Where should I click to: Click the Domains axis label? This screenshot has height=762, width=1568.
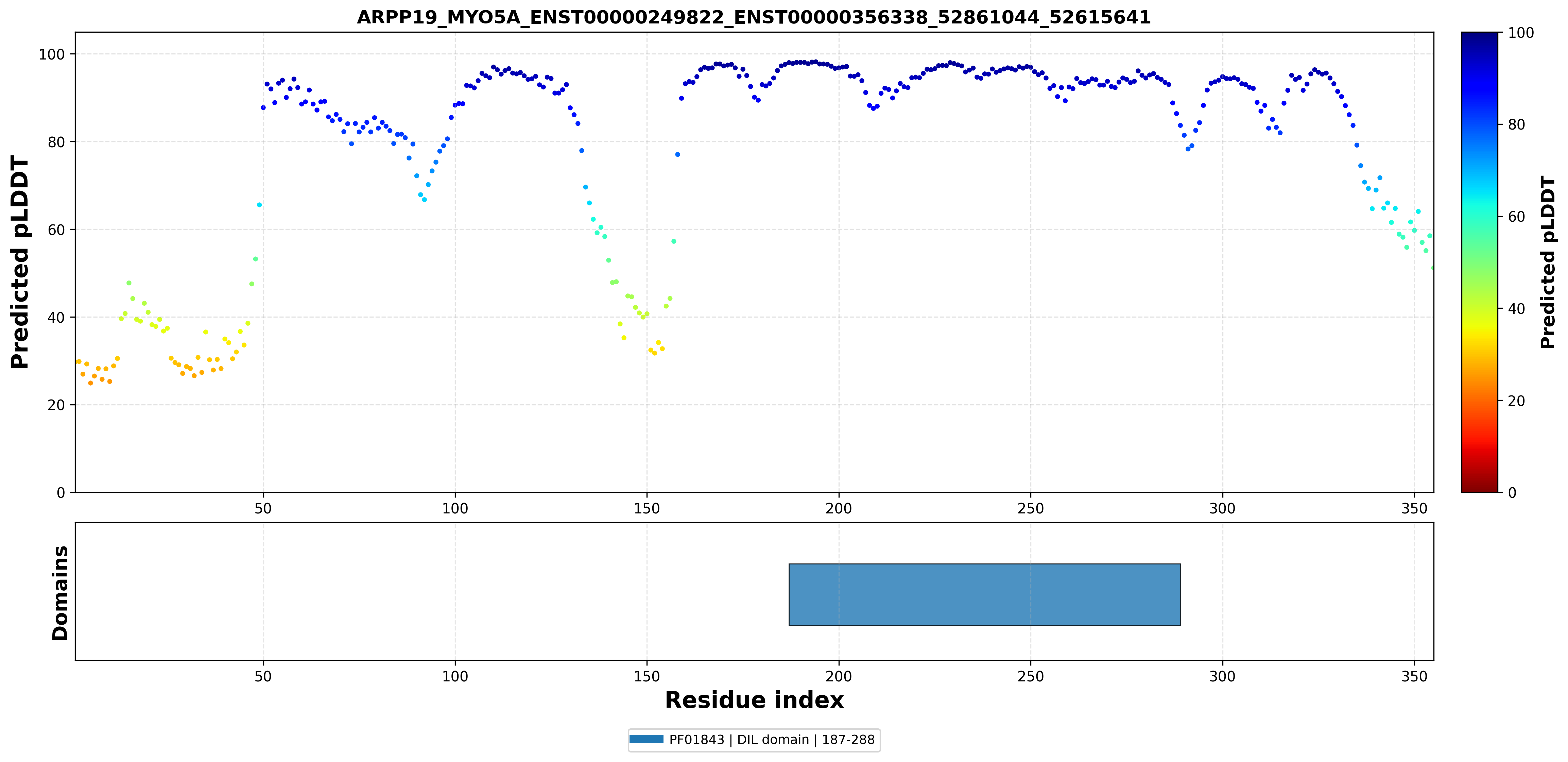(60, 593)
